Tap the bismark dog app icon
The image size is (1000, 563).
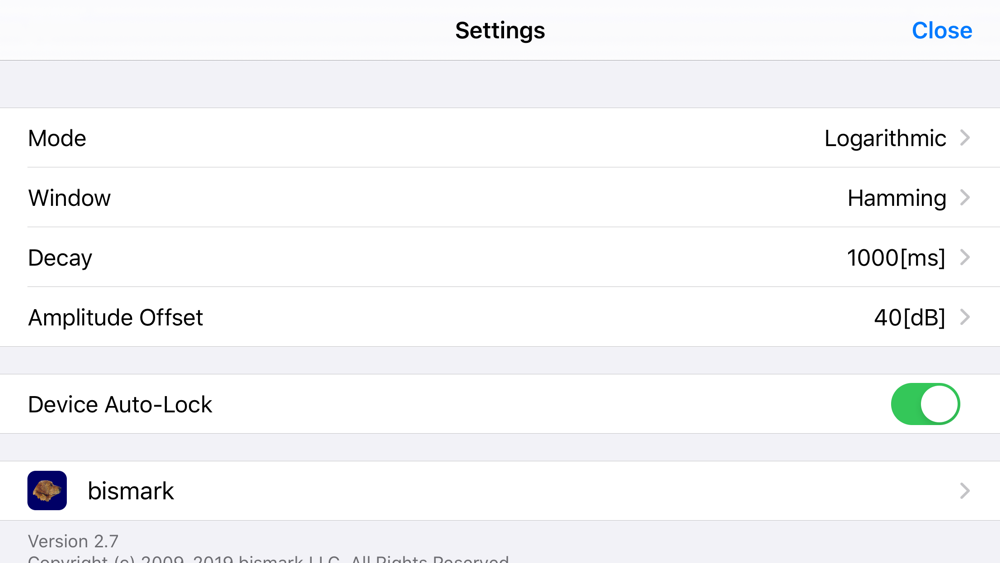pyautogui.click(x=47, y=490)
